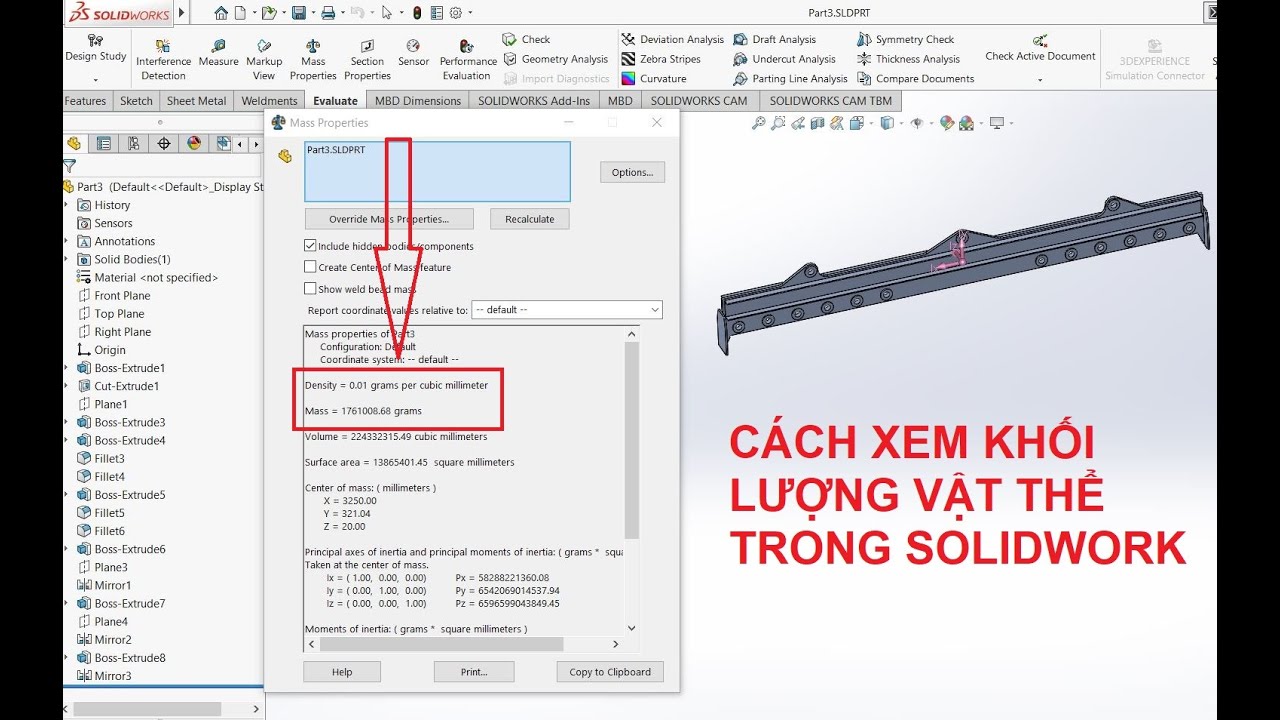Select the Mirror1 feature
Image resolution: width=1280 pixels, height=720 pixels.
(104, 585)
